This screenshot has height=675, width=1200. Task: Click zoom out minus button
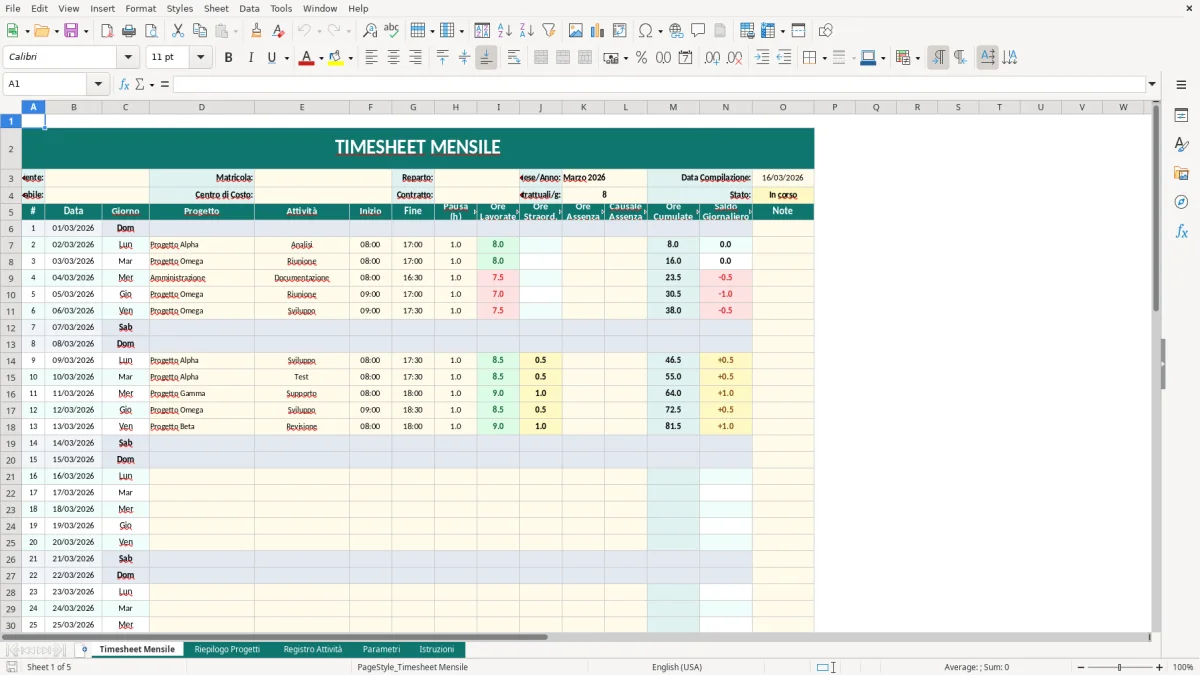[1081, 667]
